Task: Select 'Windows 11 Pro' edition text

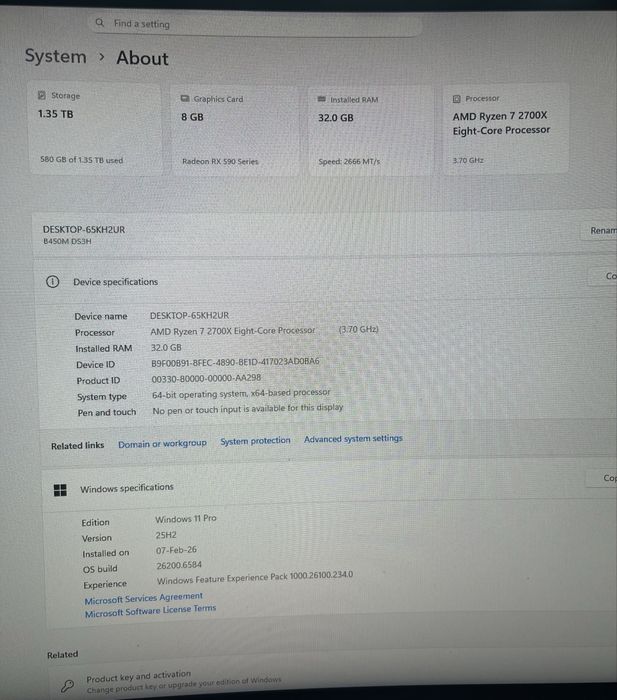Action: [186, 519]
